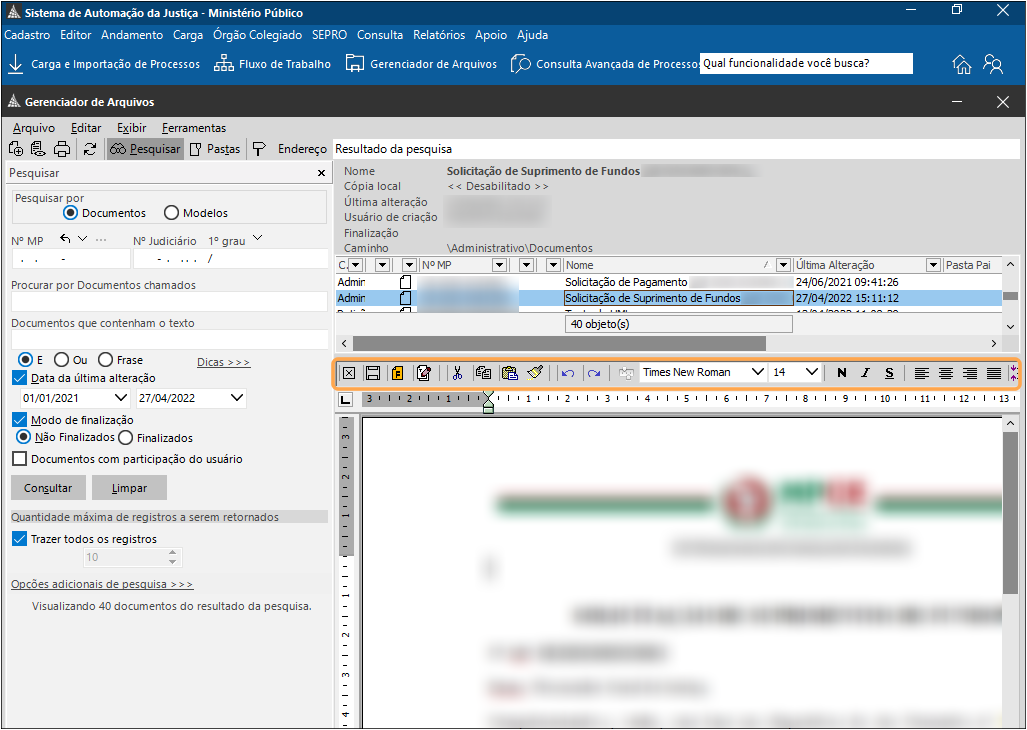Click the yellow finalize document icon
The image size is (1027, 730).
(x=398, y=373)
